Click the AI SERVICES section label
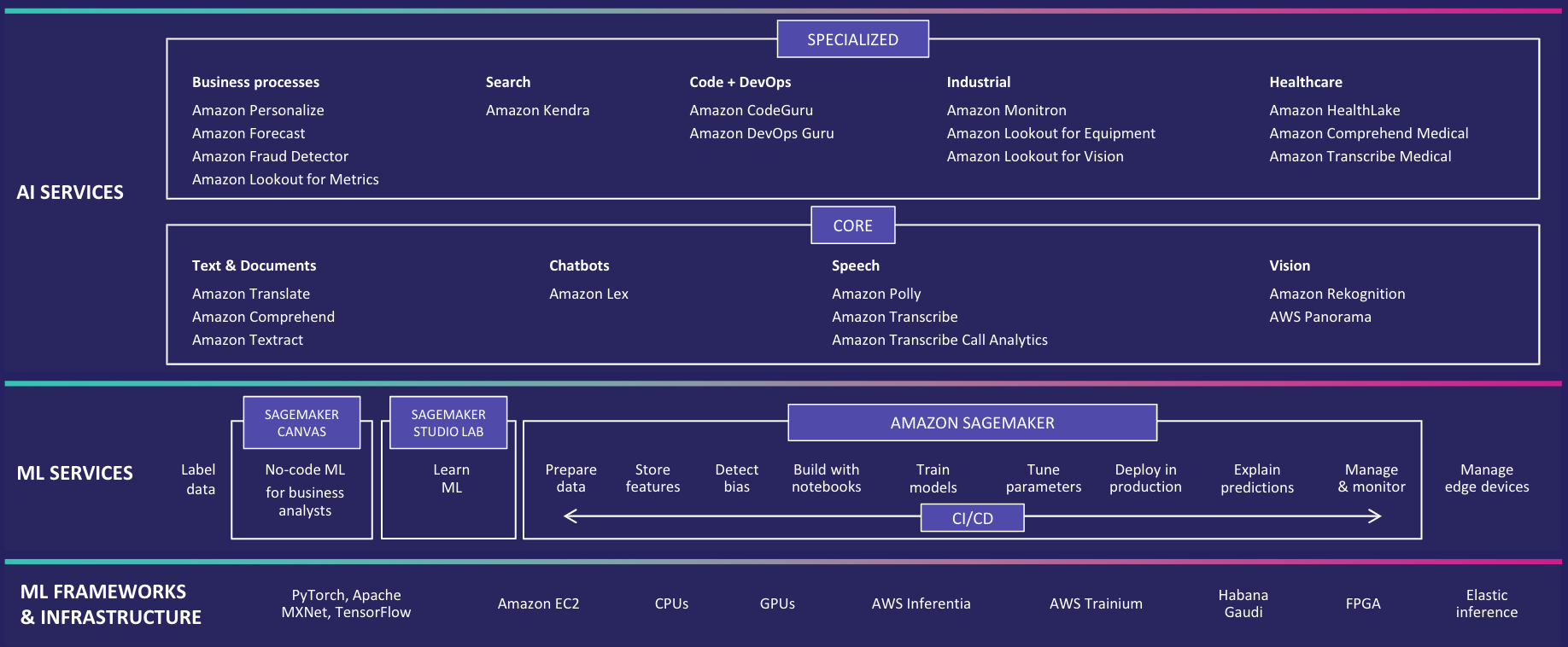The height and width of the screenshot is (647, 1568). (x=70, y=192)
